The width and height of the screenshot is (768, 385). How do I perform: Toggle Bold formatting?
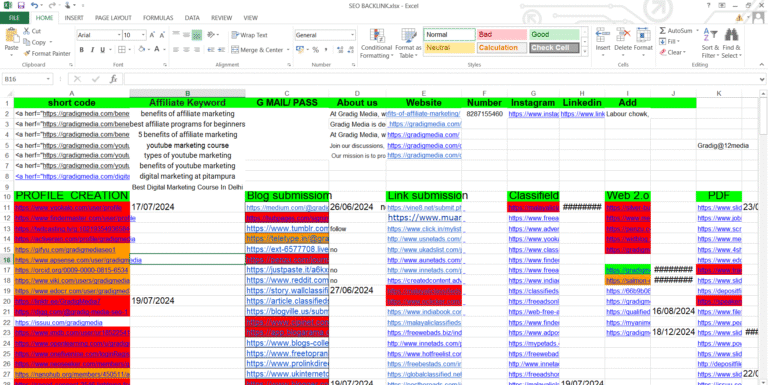click(x=81, y=49)
